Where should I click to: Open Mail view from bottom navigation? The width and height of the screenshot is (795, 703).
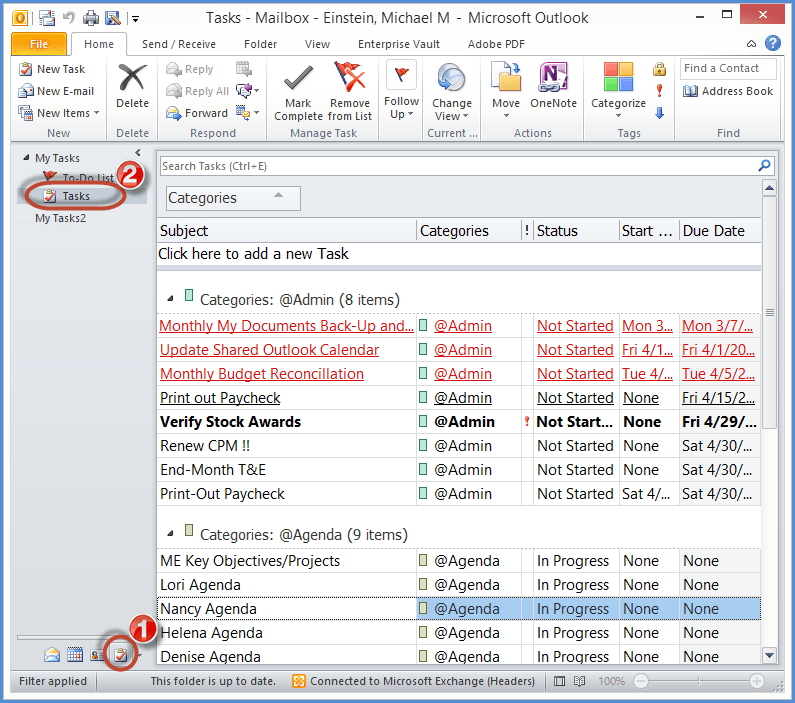(x=52, y=656)
